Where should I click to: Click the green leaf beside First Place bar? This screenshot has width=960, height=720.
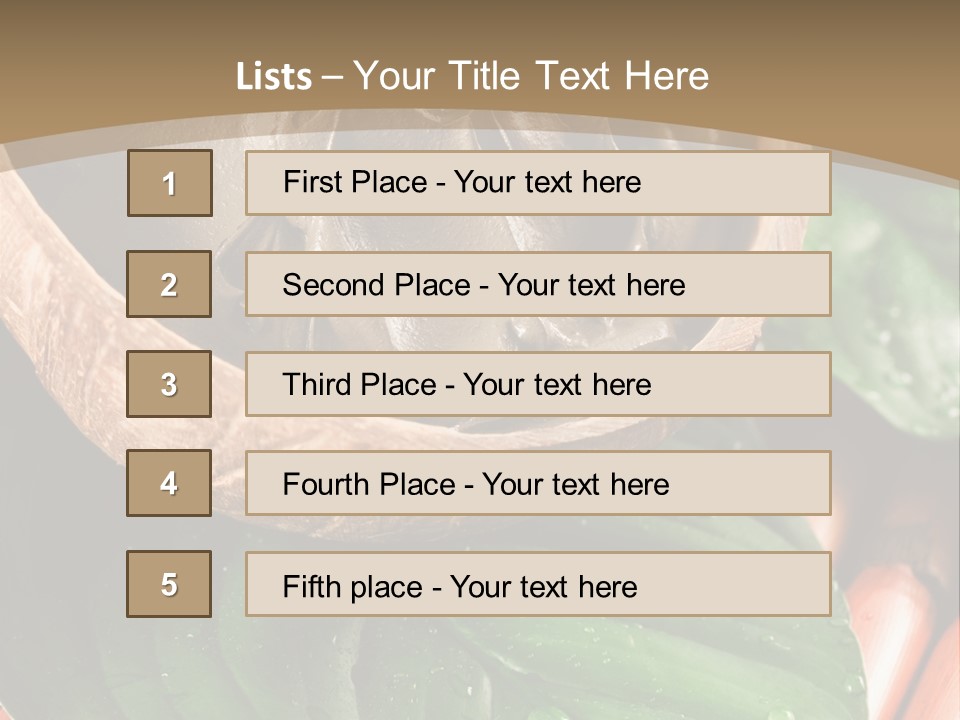pyautogui.click(x=880, y=250)
